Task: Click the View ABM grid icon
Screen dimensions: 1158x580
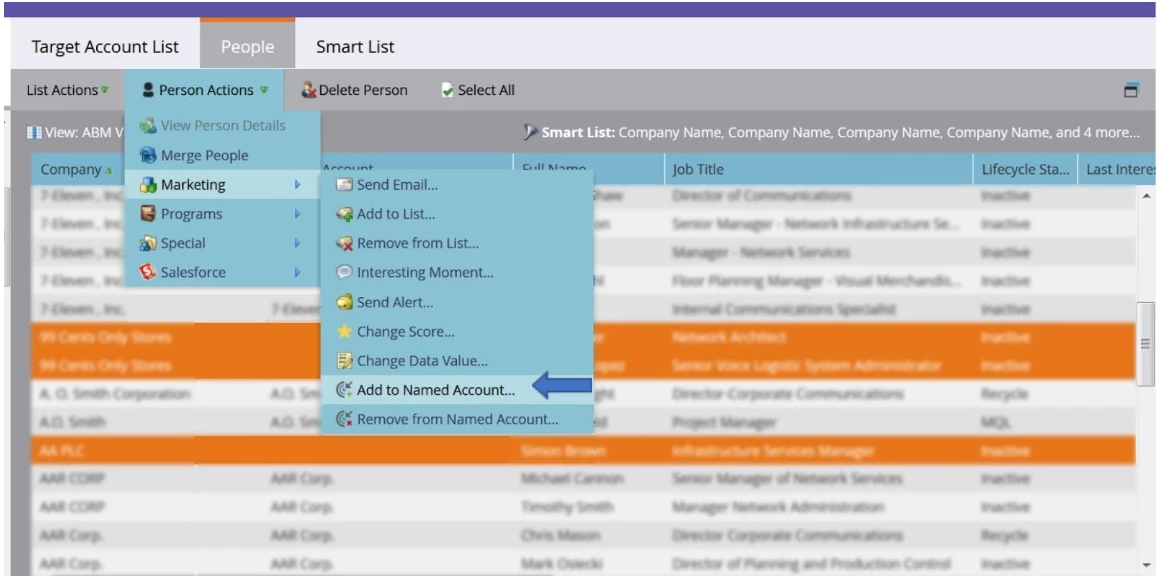Action: [34, 133]
